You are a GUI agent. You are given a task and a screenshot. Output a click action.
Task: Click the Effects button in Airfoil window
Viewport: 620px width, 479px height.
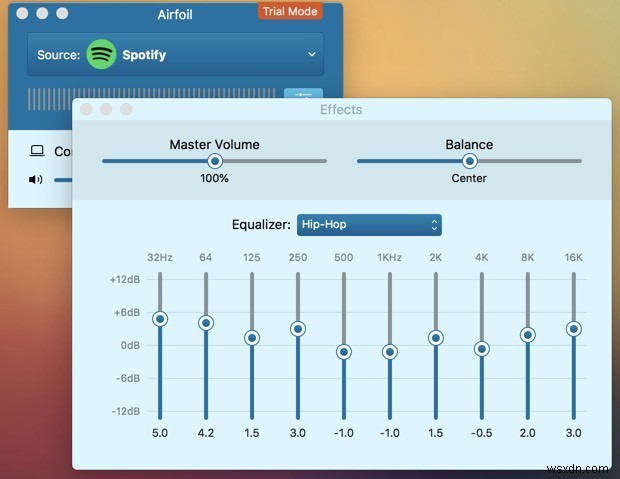pos(303,94)
